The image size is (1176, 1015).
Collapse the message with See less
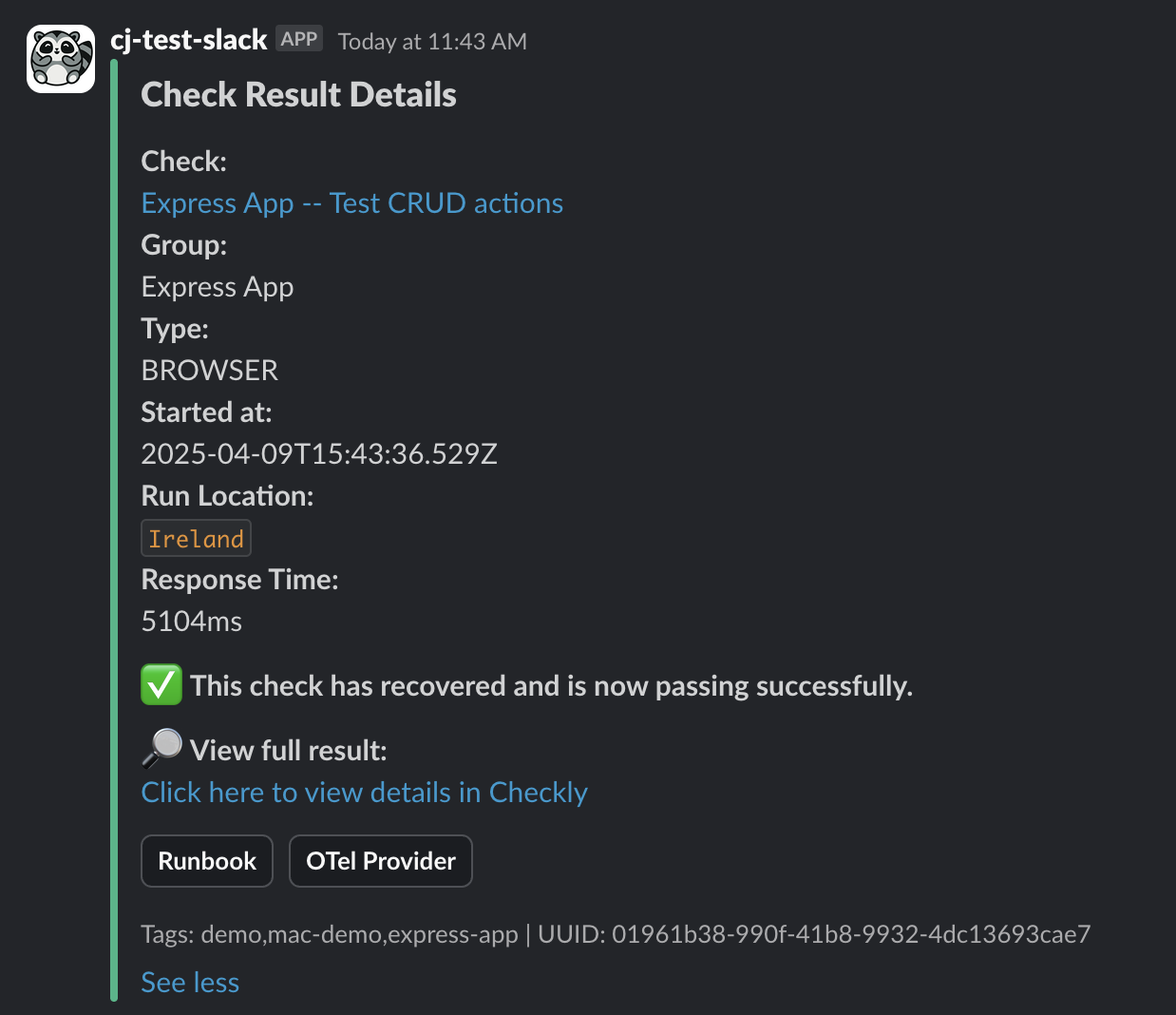190,982
